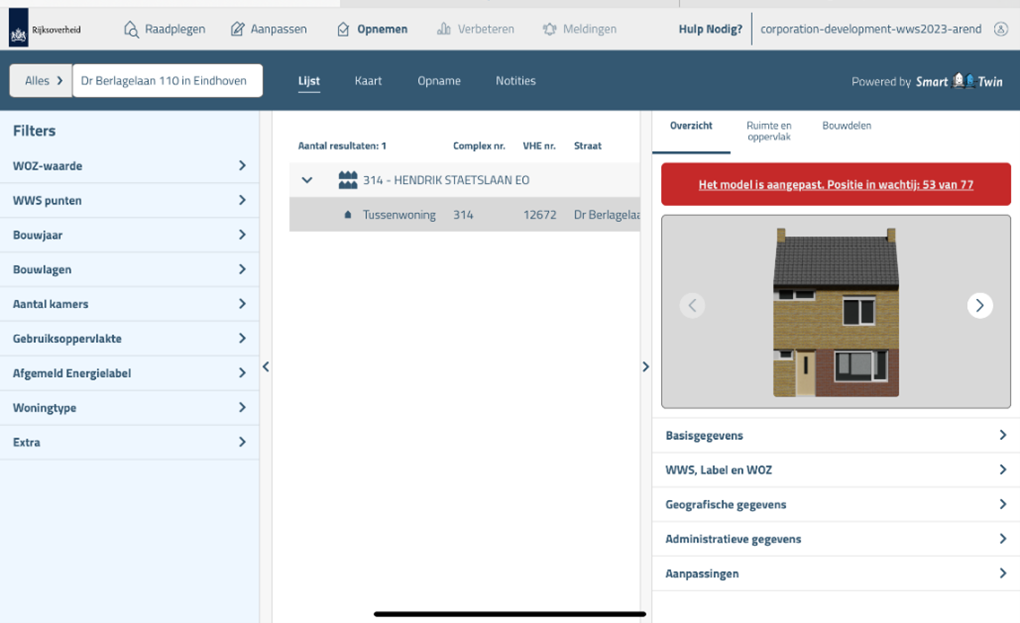Open Verbeteren via its chart icon
Screen dimensions: 1020x623
pos(446,30)
